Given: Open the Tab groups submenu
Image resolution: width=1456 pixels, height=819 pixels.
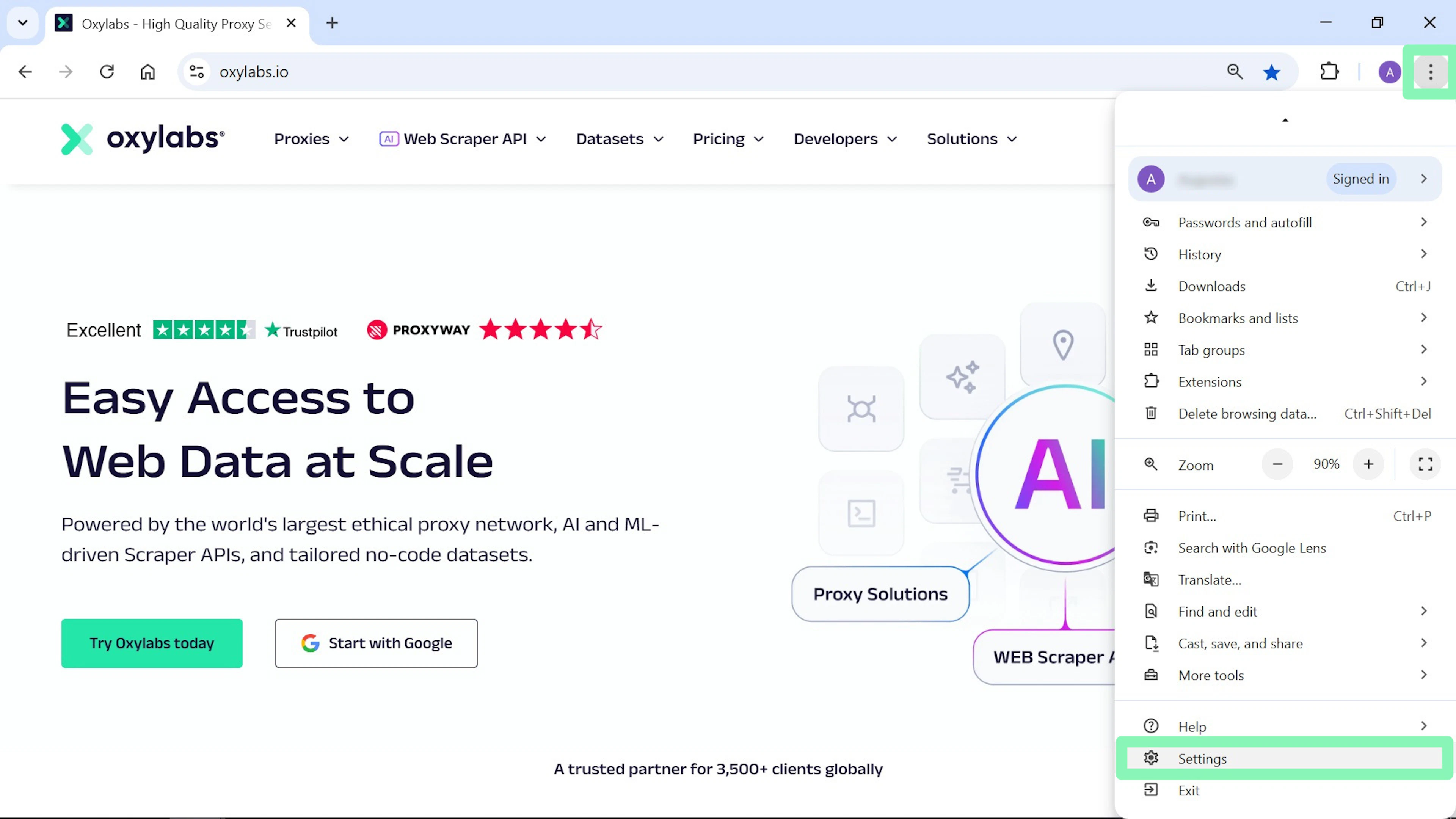Looking at the screenshot, I should (1285, 350).
